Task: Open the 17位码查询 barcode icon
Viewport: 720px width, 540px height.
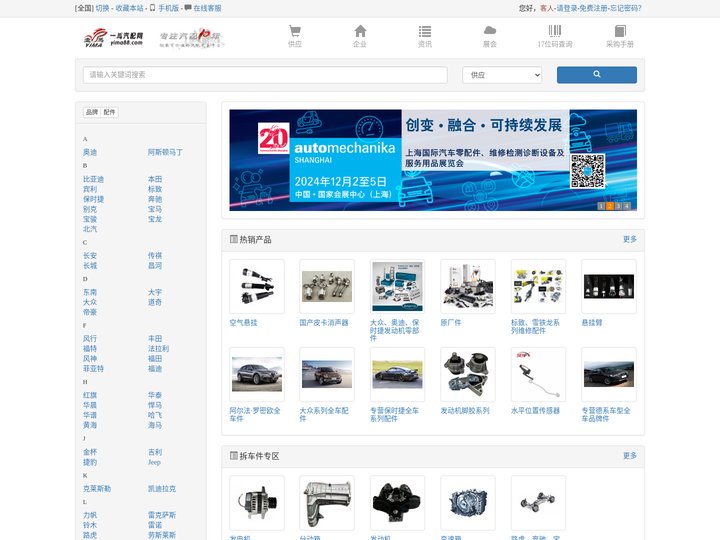Action: pyautogui.click(x=555, y=31)
